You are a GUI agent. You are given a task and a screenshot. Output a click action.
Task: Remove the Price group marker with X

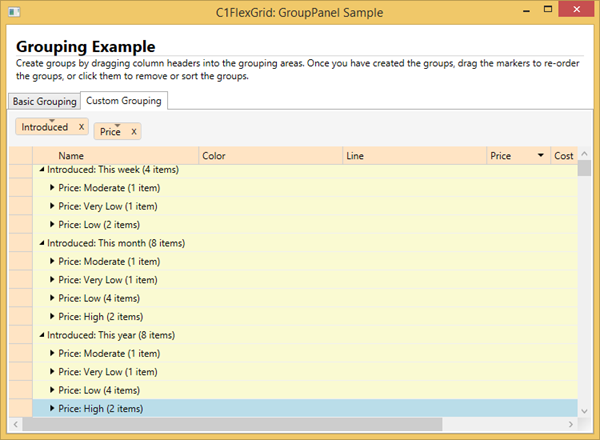(133, 131)
